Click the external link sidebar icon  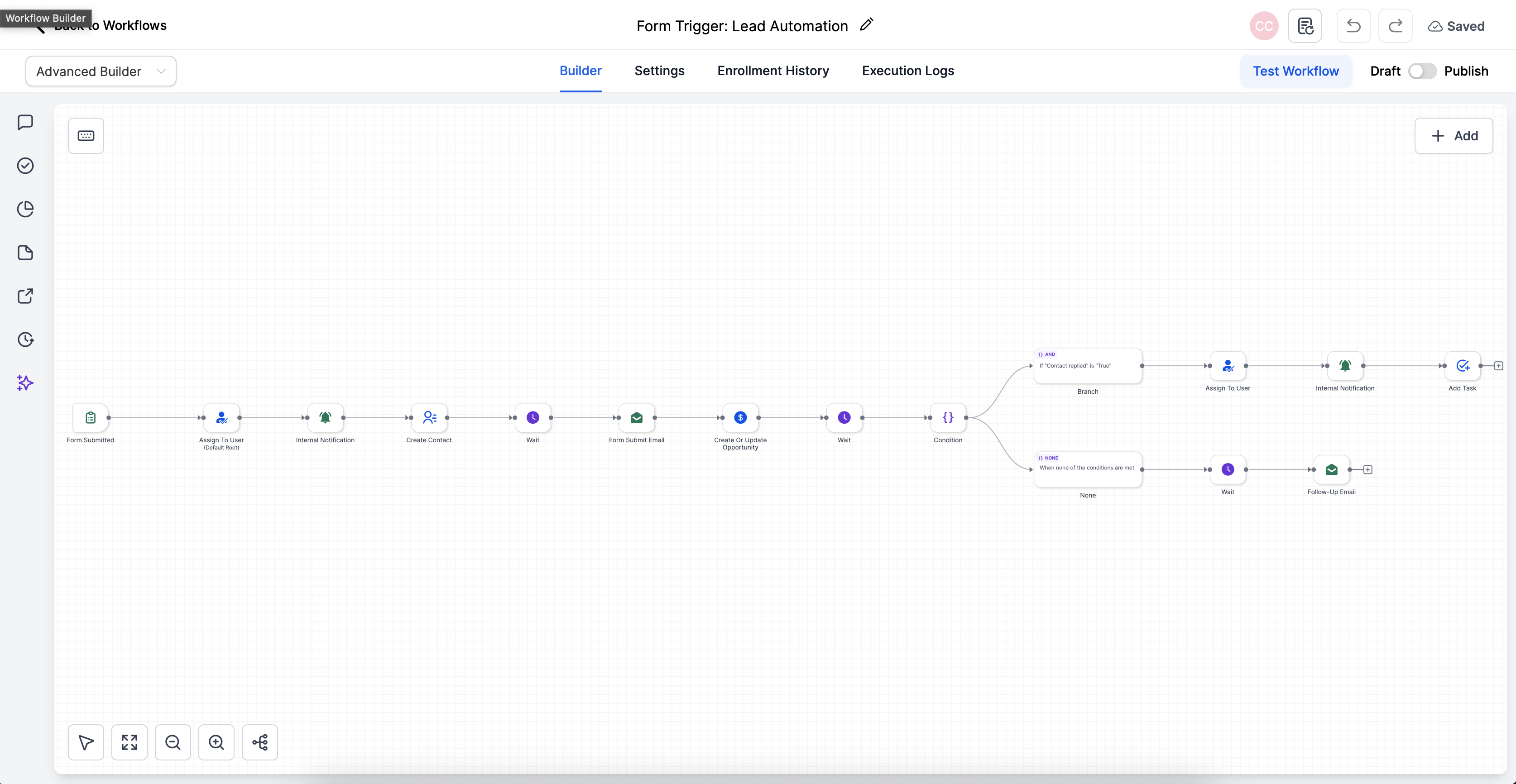click(25, 296)
